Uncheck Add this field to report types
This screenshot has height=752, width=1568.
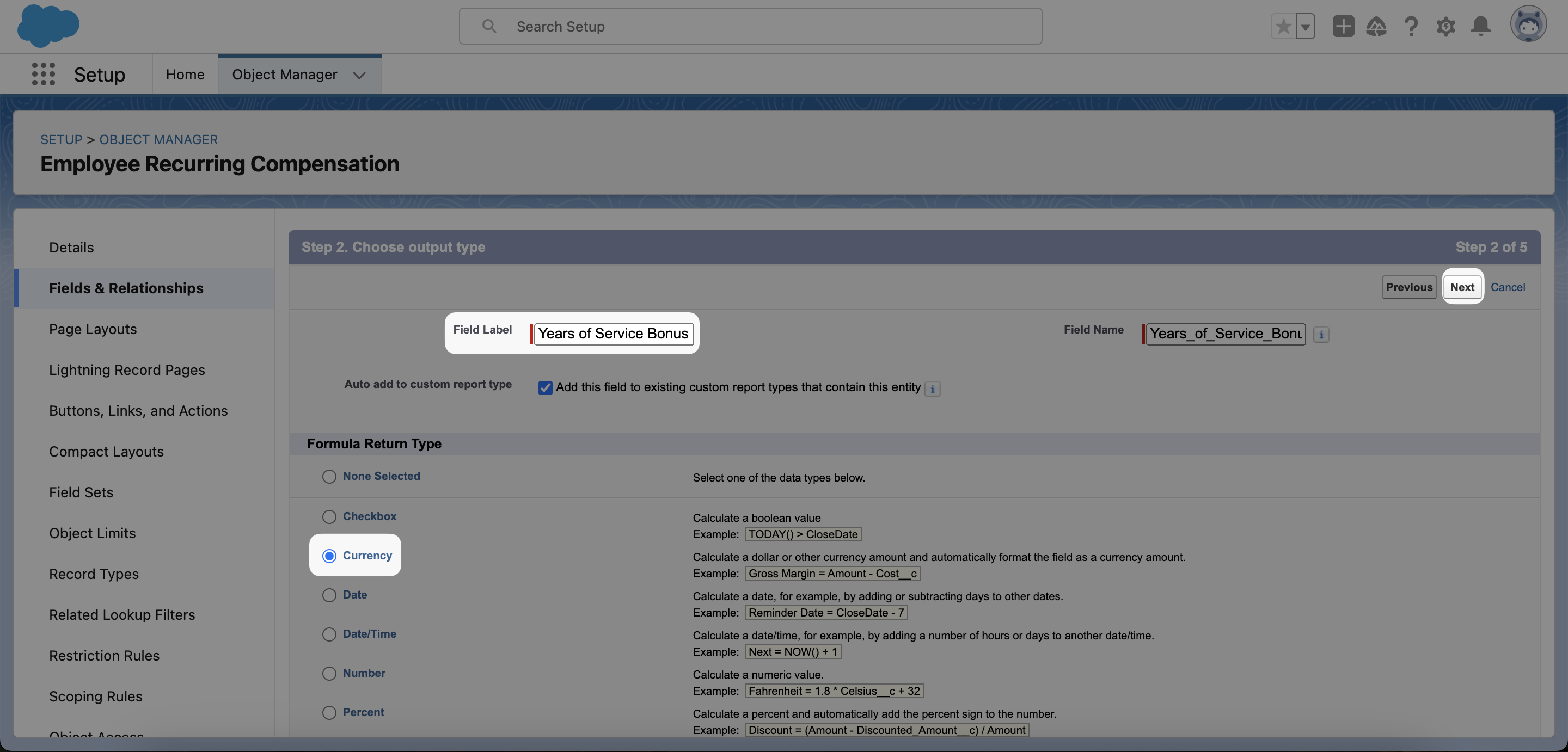pos(545,387)
